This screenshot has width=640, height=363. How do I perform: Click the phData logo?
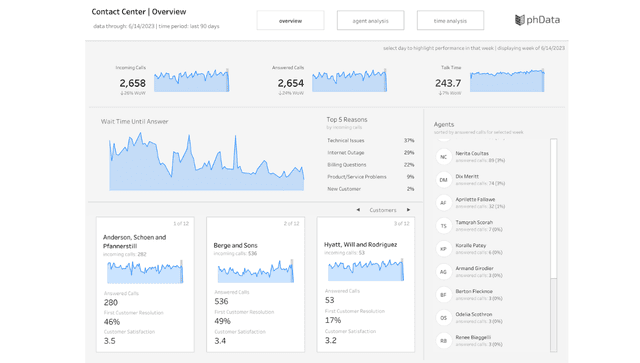coord(537,20)
